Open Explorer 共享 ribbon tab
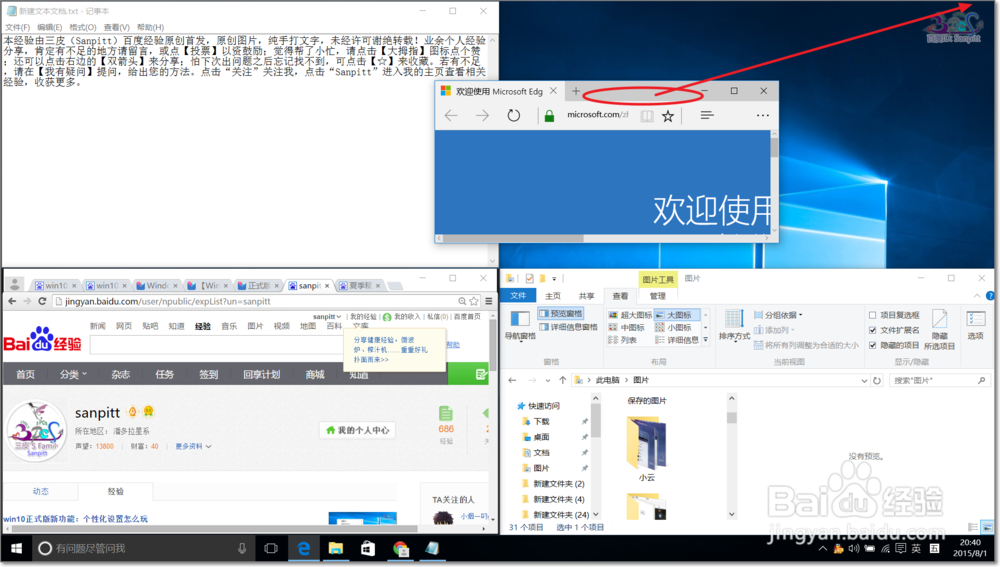Screen dimensions: 1000x567 [587, 296]
